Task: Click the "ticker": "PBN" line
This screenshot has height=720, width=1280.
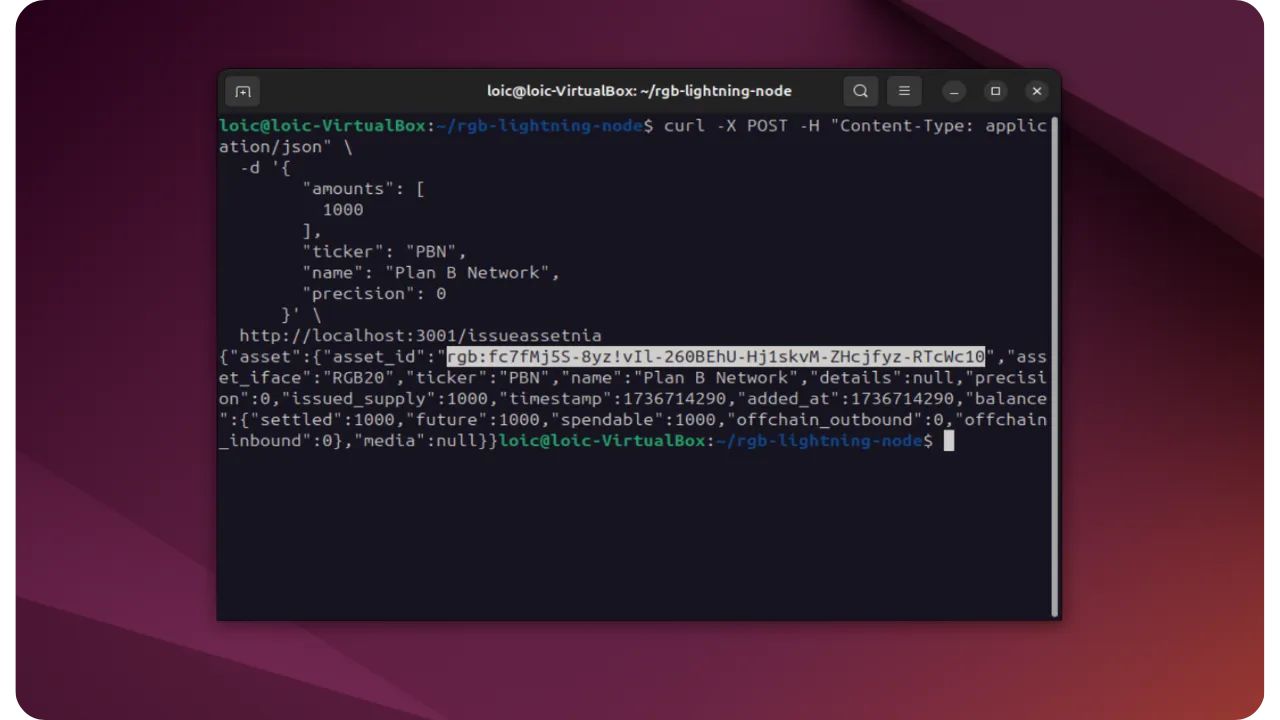Action: pos(384,252)
